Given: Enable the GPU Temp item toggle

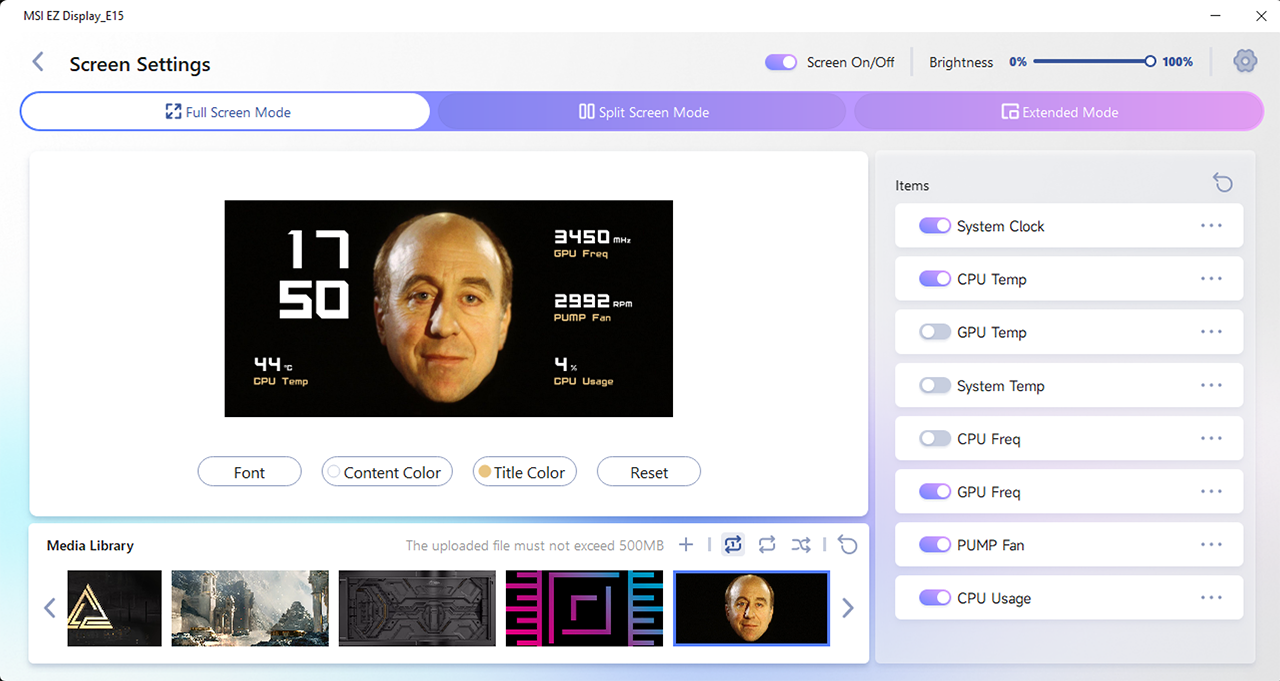Looking at the screenshot, I should tap(935, 332).
